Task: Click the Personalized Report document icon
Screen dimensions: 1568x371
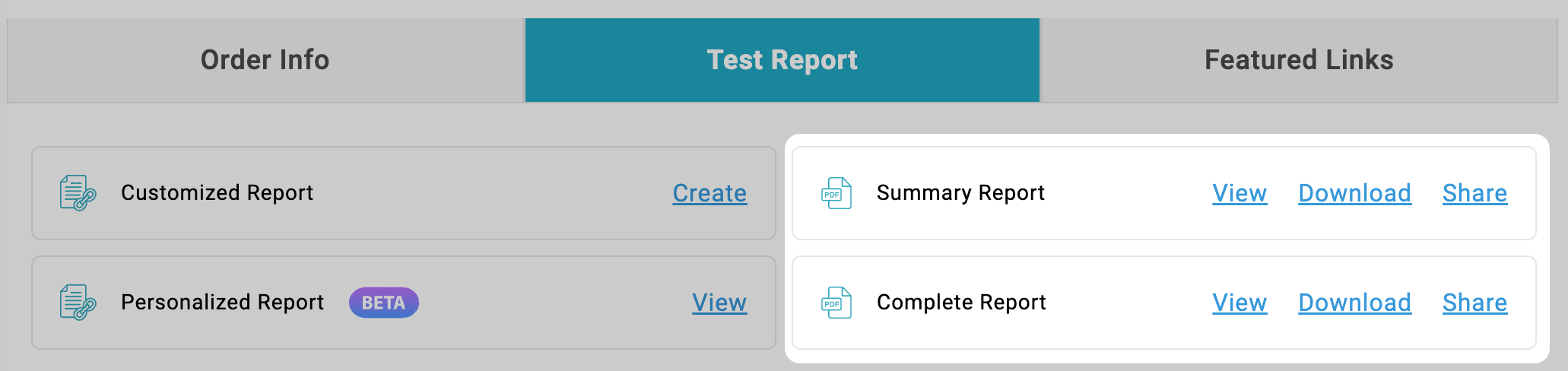Action: click(x=78, y=303)
